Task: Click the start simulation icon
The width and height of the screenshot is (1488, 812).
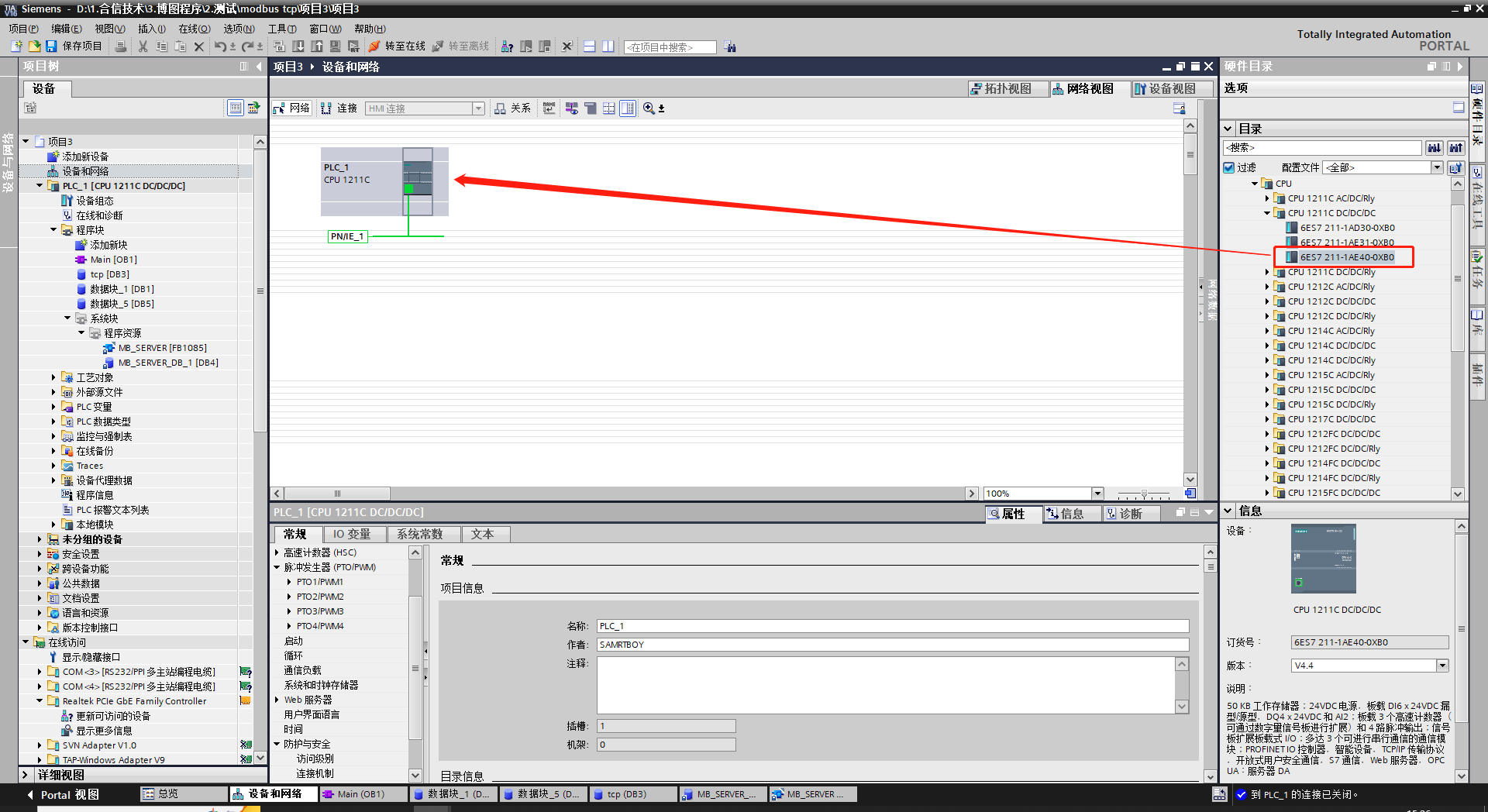Action: click(x=336, y=46)
